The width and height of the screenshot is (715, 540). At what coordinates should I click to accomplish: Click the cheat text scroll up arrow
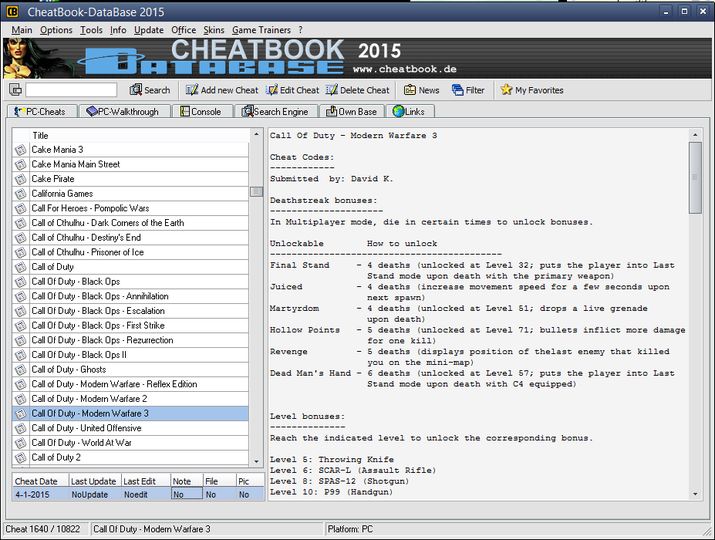(x=695, y=135)
